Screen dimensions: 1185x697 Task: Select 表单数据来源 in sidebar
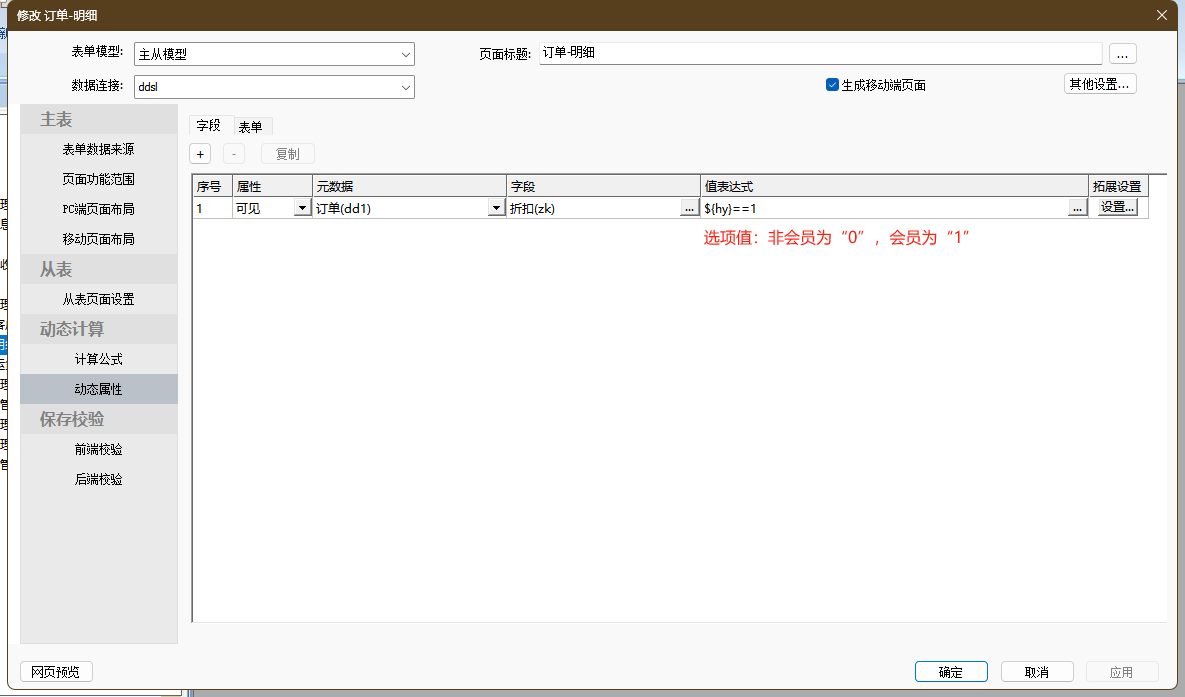tap(99, 149)
